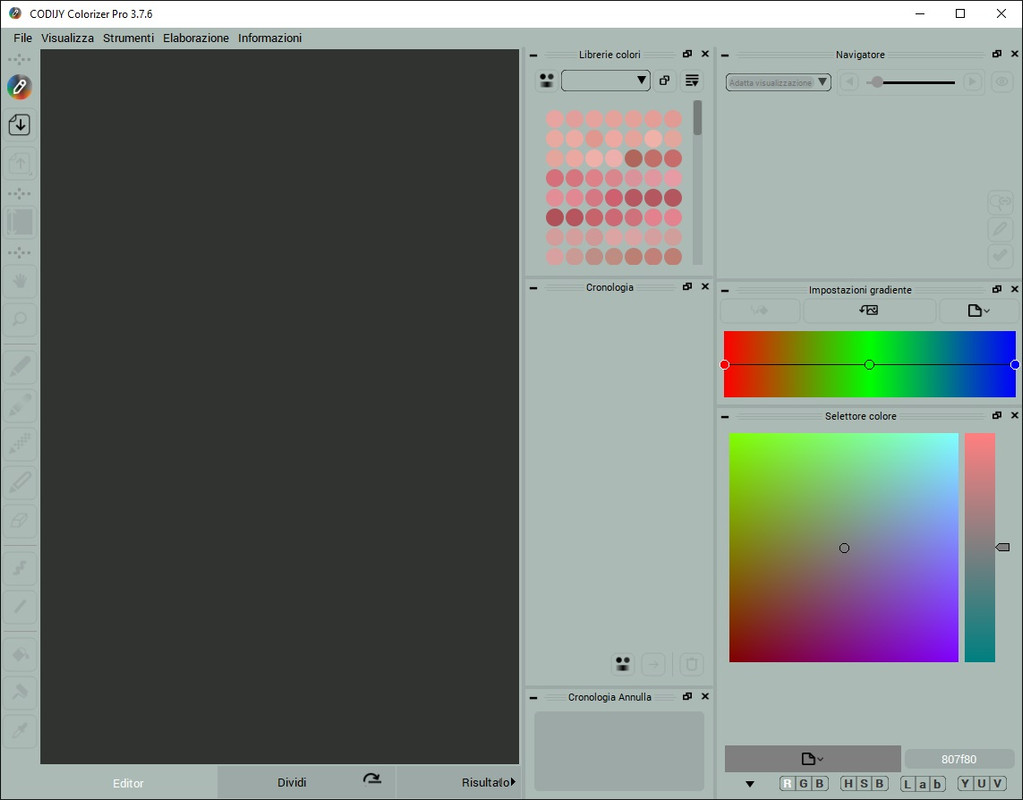Close the Impostazioni gradiente panel
The image size is (1023, 800).
pyautogui.click(x=1015, y=289)
